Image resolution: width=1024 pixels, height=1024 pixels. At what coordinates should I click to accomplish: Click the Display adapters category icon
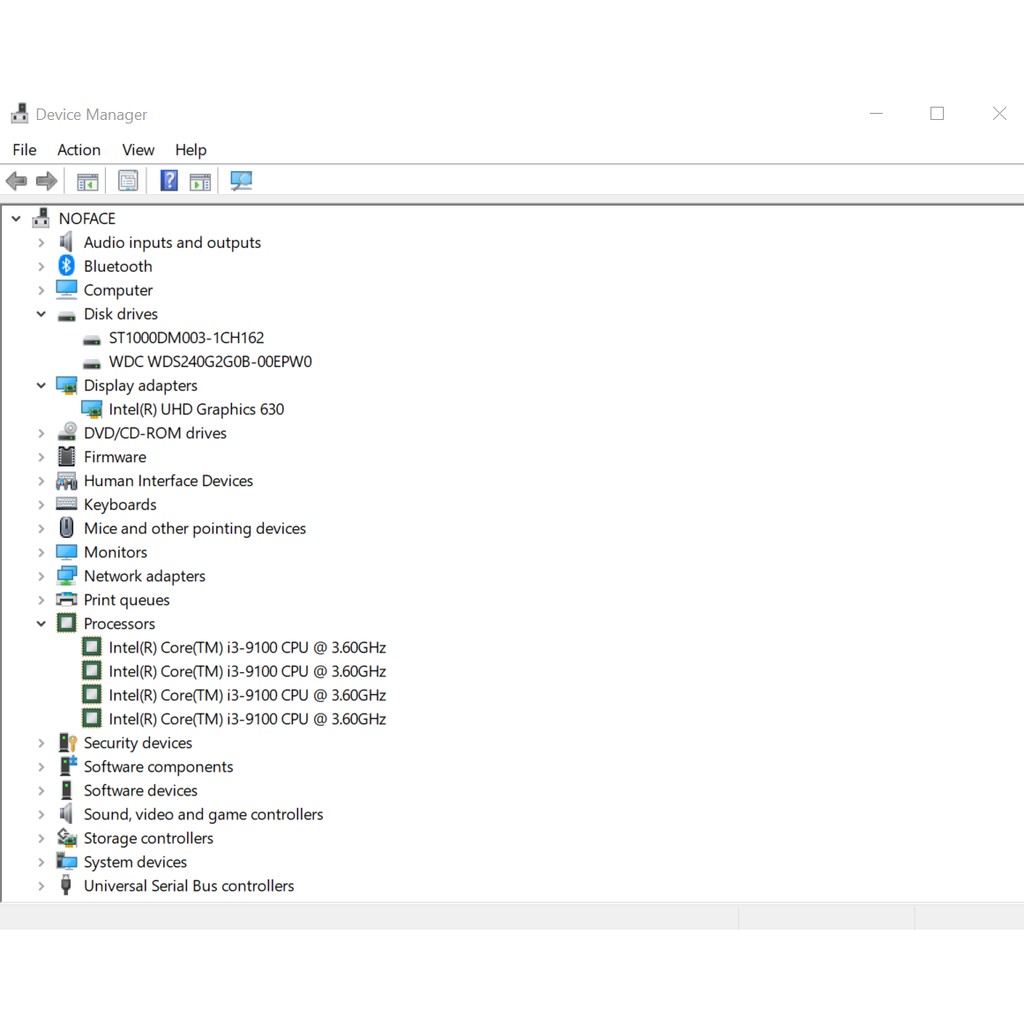coord(66,385)
